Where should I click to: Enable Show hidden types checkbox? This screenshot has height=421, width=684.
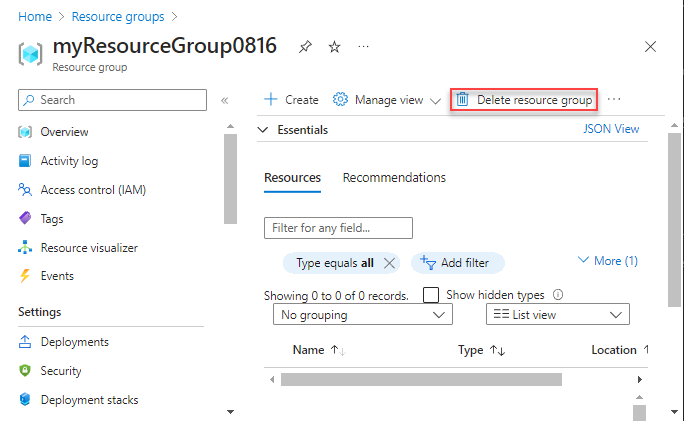[431, 295]
